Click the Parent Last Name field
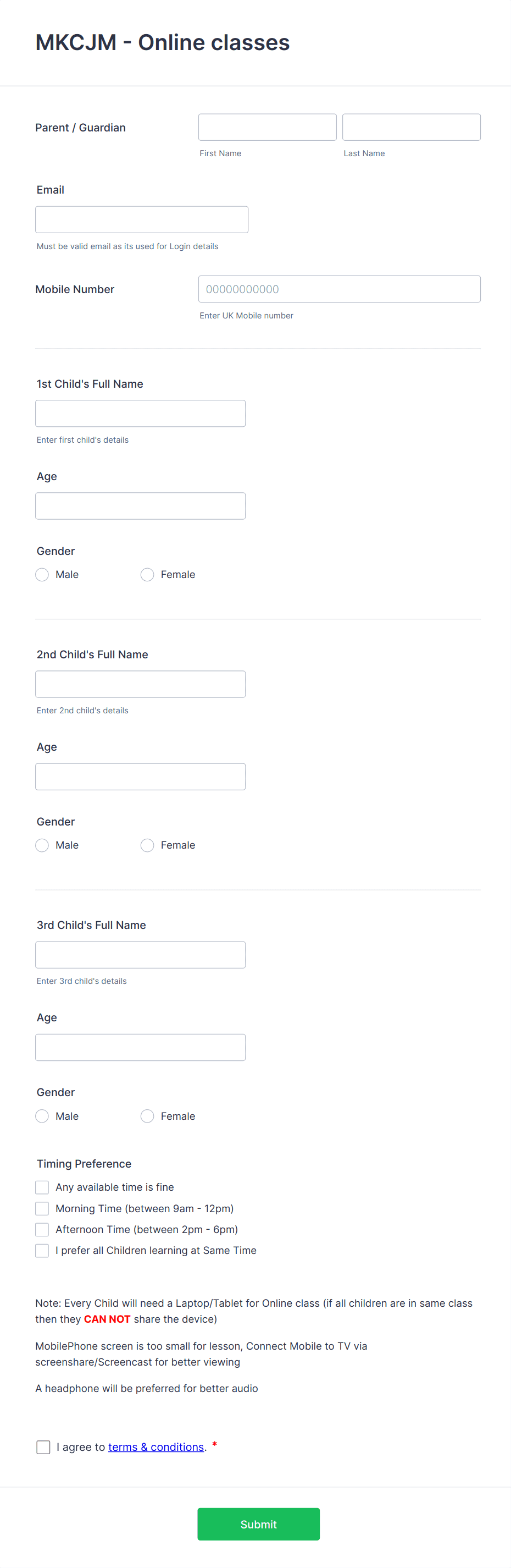Screen dimensions: 511x1568 tap(411, 127)
